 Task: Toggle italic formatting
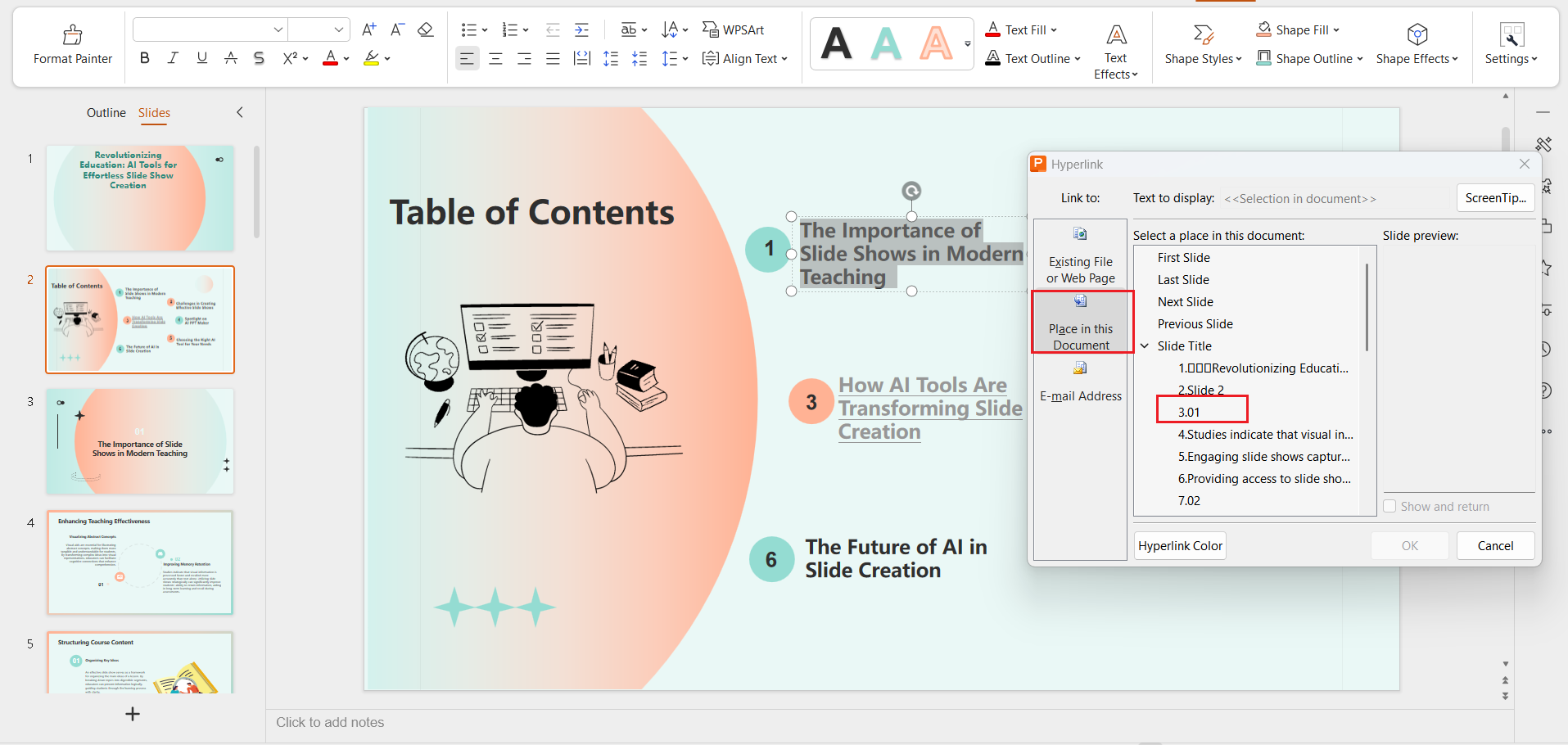(173, 57)
